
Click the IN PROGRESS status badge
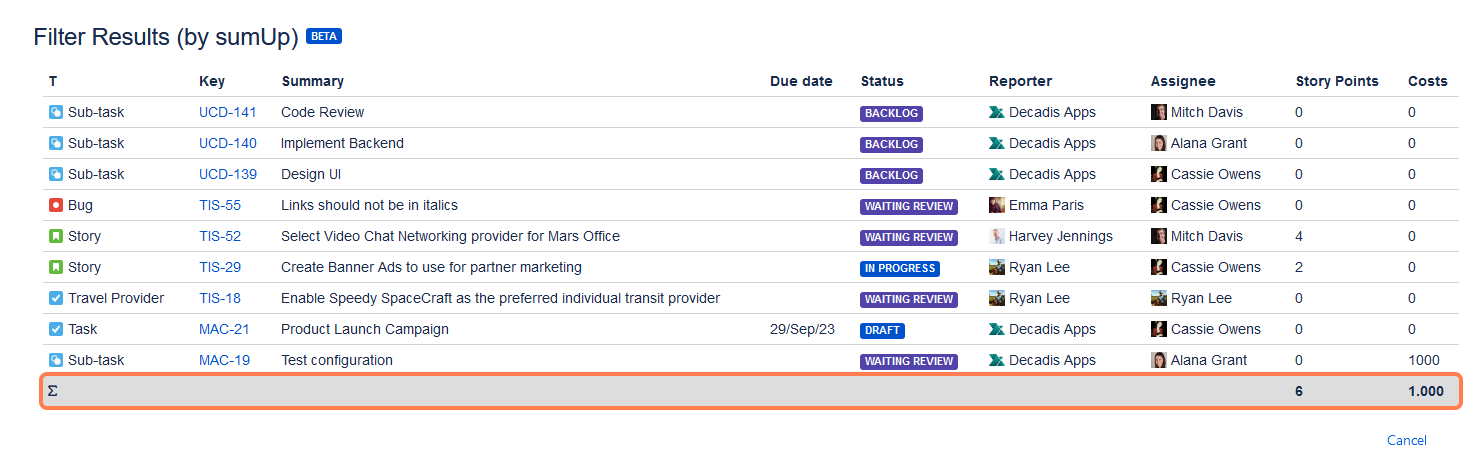click(900, 268)
